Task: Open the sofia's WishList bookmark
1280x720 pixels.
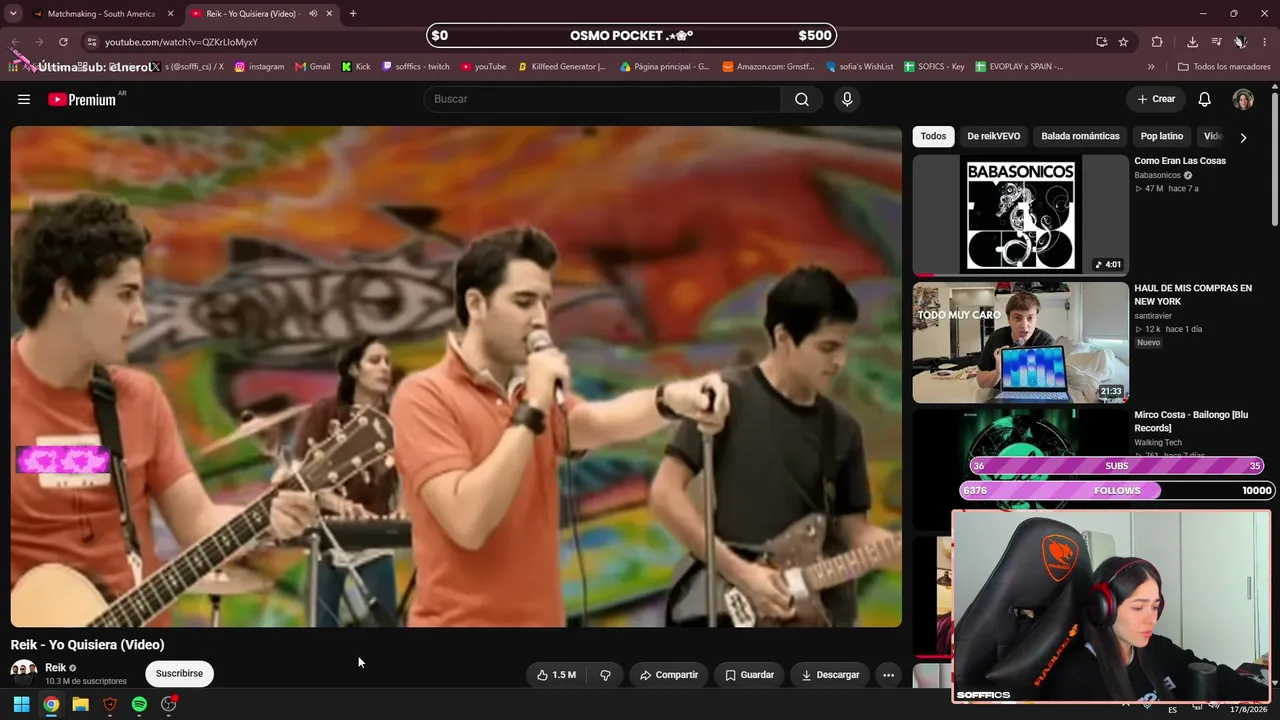Action: [860, 67]
